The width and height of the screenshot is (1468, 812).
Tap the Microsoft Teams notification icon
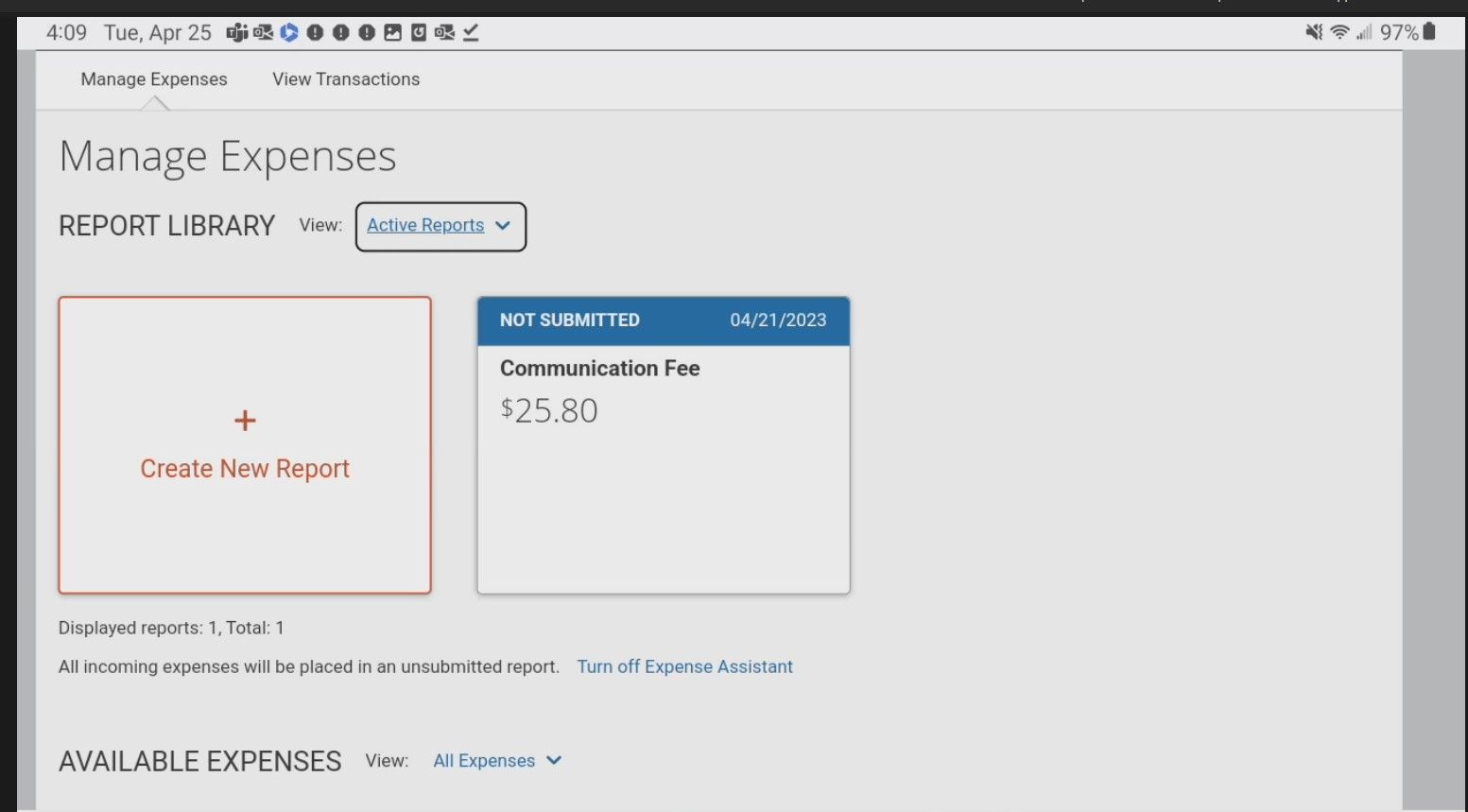(x=236, y=33)
